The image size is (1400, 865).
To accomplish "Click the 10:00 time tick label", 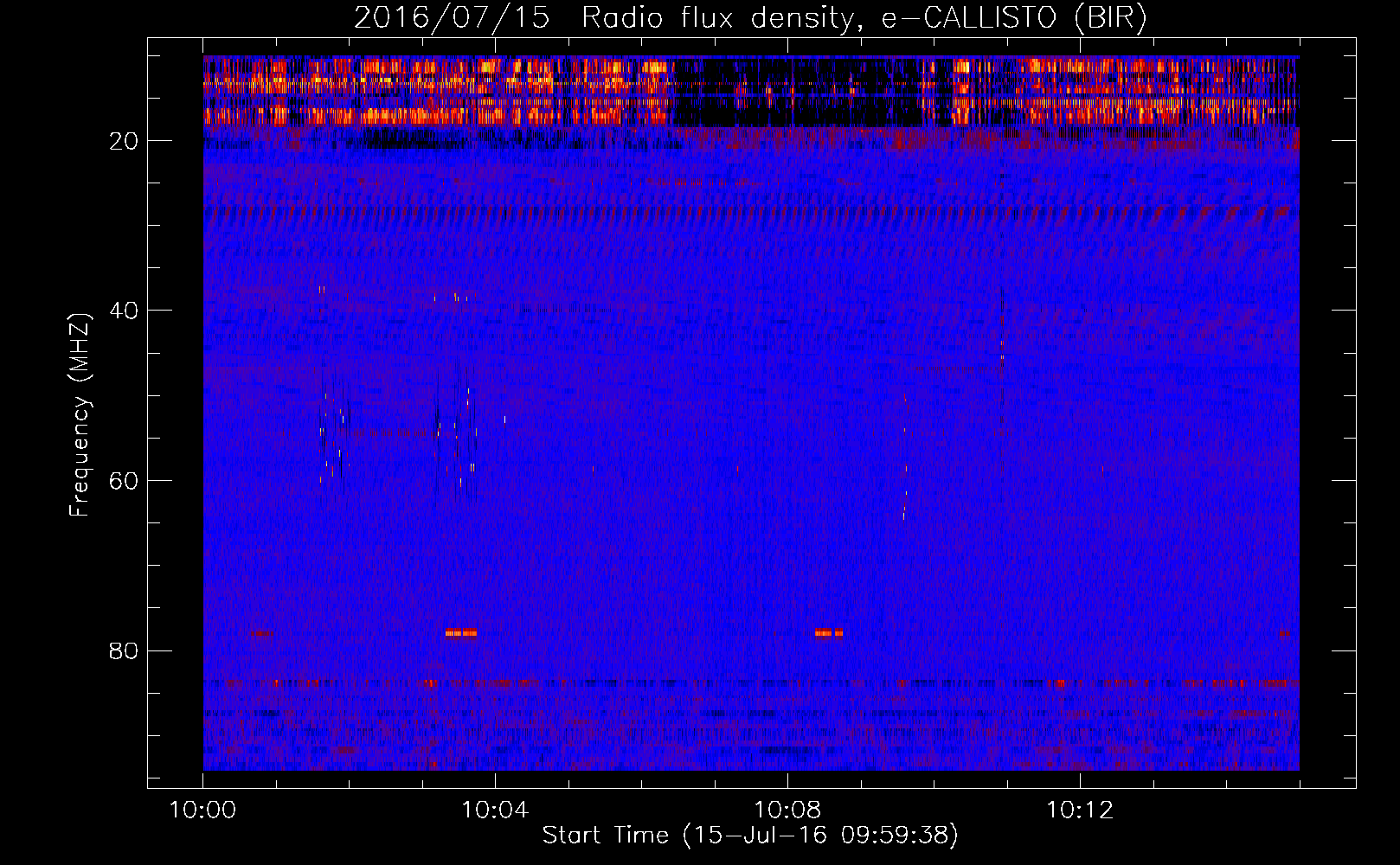I will (x=202, y=811).
